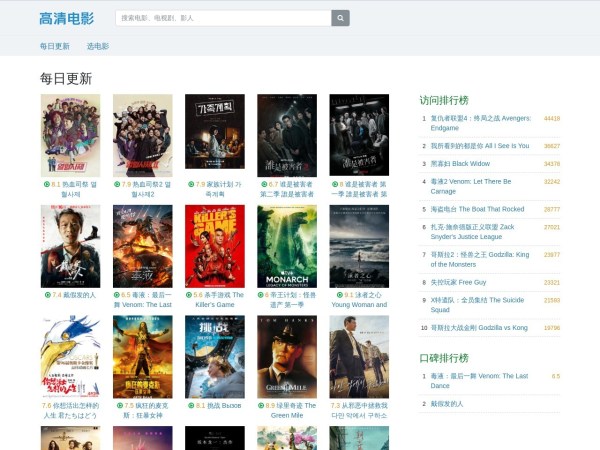Click the search movies input field

click(223, 18)
